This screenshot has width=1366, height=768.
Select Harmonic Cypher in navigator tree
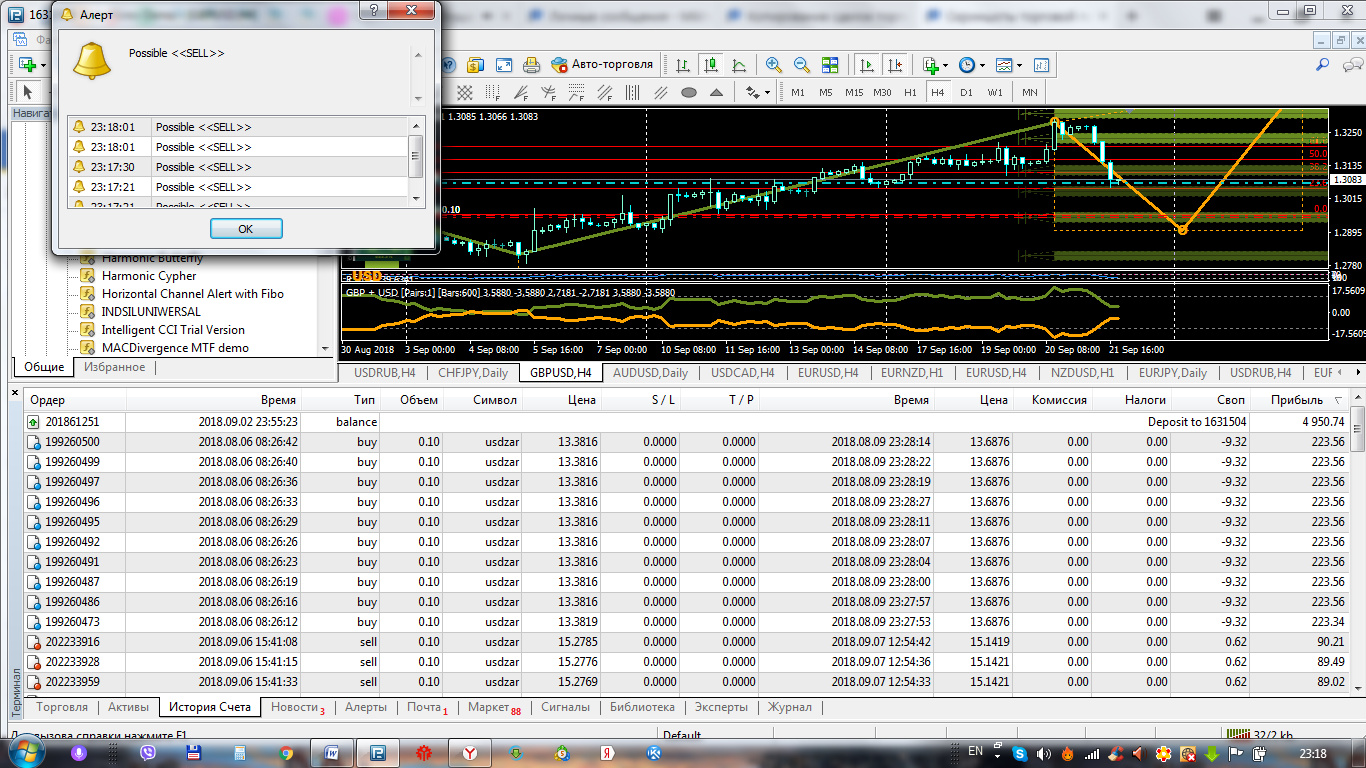click(x=149, y=276)
